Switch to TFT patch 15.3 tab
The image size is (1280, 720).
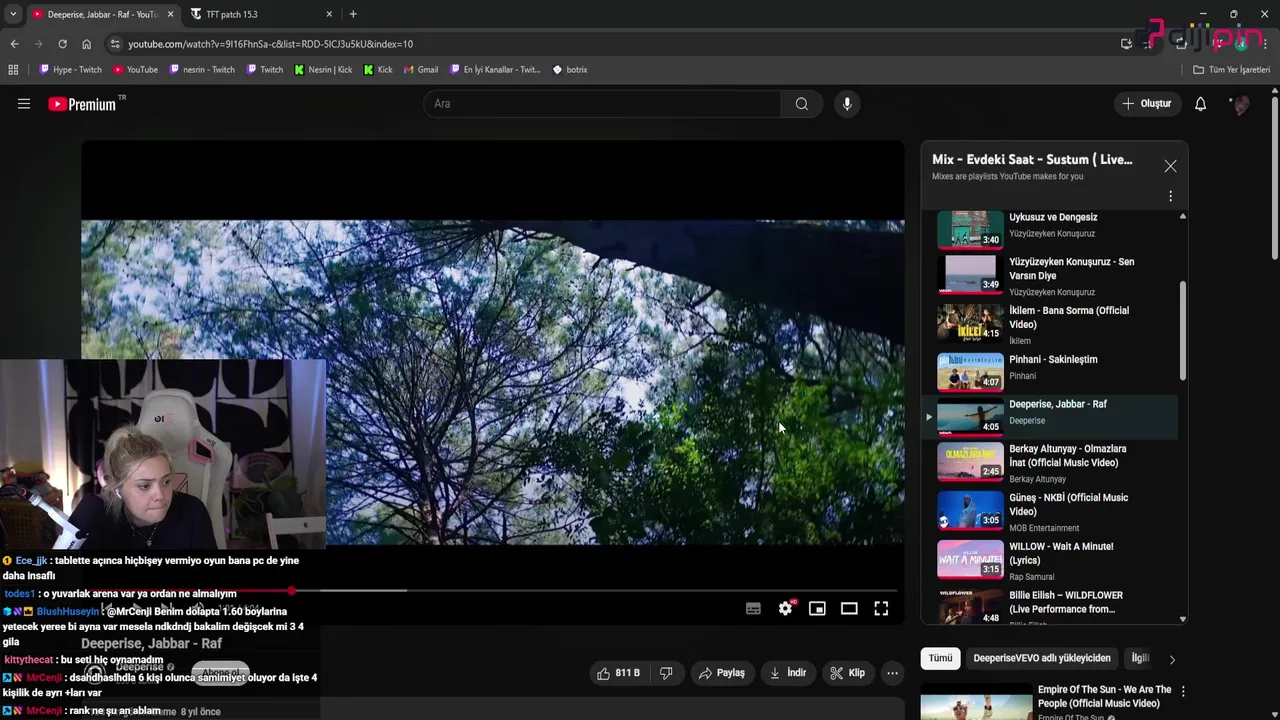[x=260, y=14]
